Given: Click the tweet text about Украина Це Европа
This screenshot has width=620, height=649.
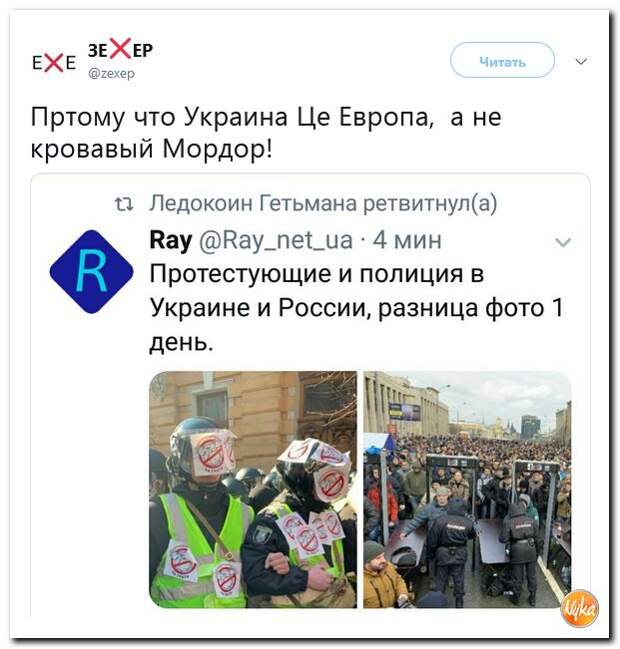Looking at the screenshot, I should pos(266,132).
